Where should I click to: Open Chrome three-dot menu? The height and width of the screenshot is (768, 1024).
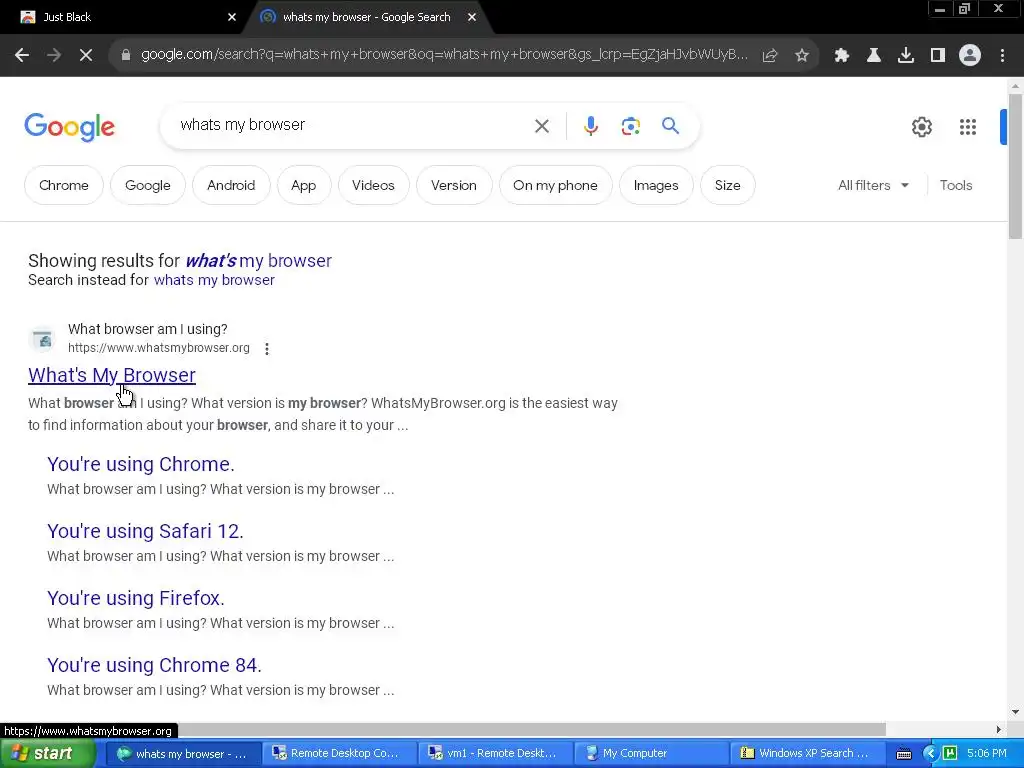point(1002,56)
